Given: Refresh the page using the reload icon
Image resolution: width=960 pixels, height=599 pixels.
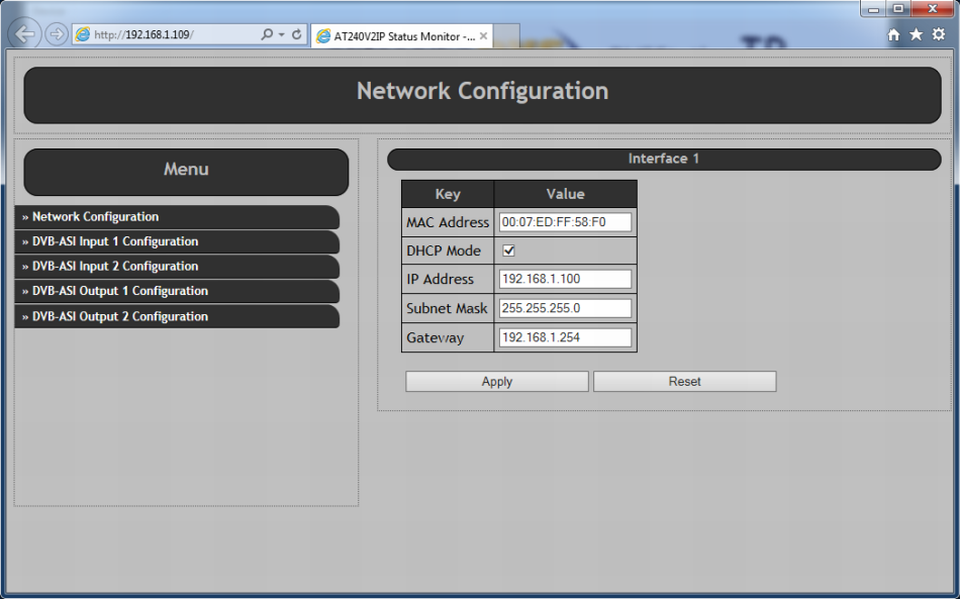Looking at the screenshot, I should click(297, 35).
